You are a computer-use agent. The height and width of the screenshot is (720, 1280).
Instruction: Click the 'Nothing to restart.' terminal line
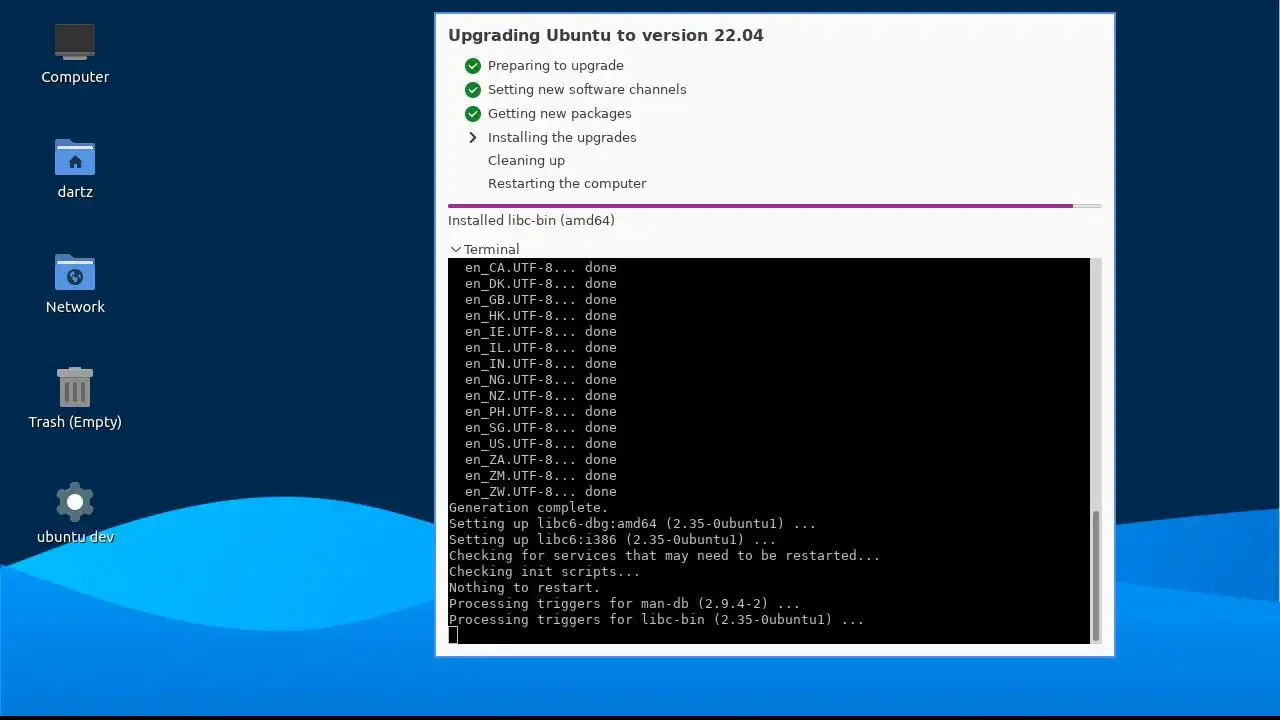coord(524,588)
